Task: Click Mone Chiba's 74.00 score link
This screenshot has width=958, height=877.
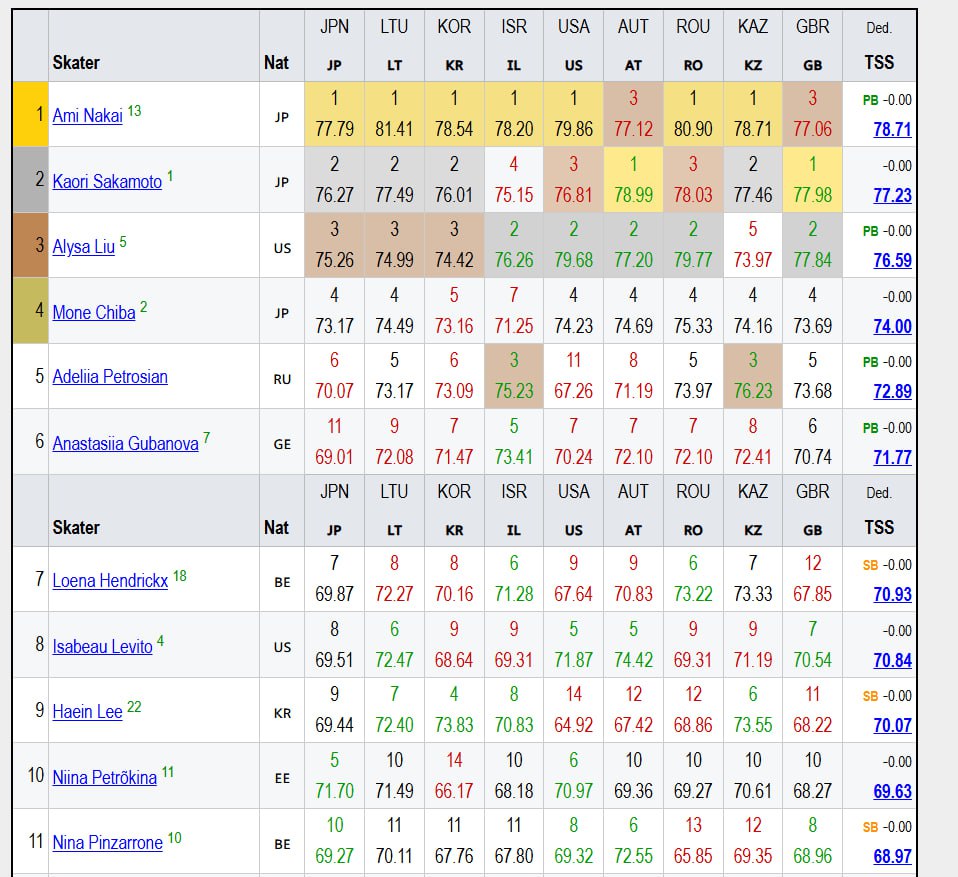Action: click(892, 327)
